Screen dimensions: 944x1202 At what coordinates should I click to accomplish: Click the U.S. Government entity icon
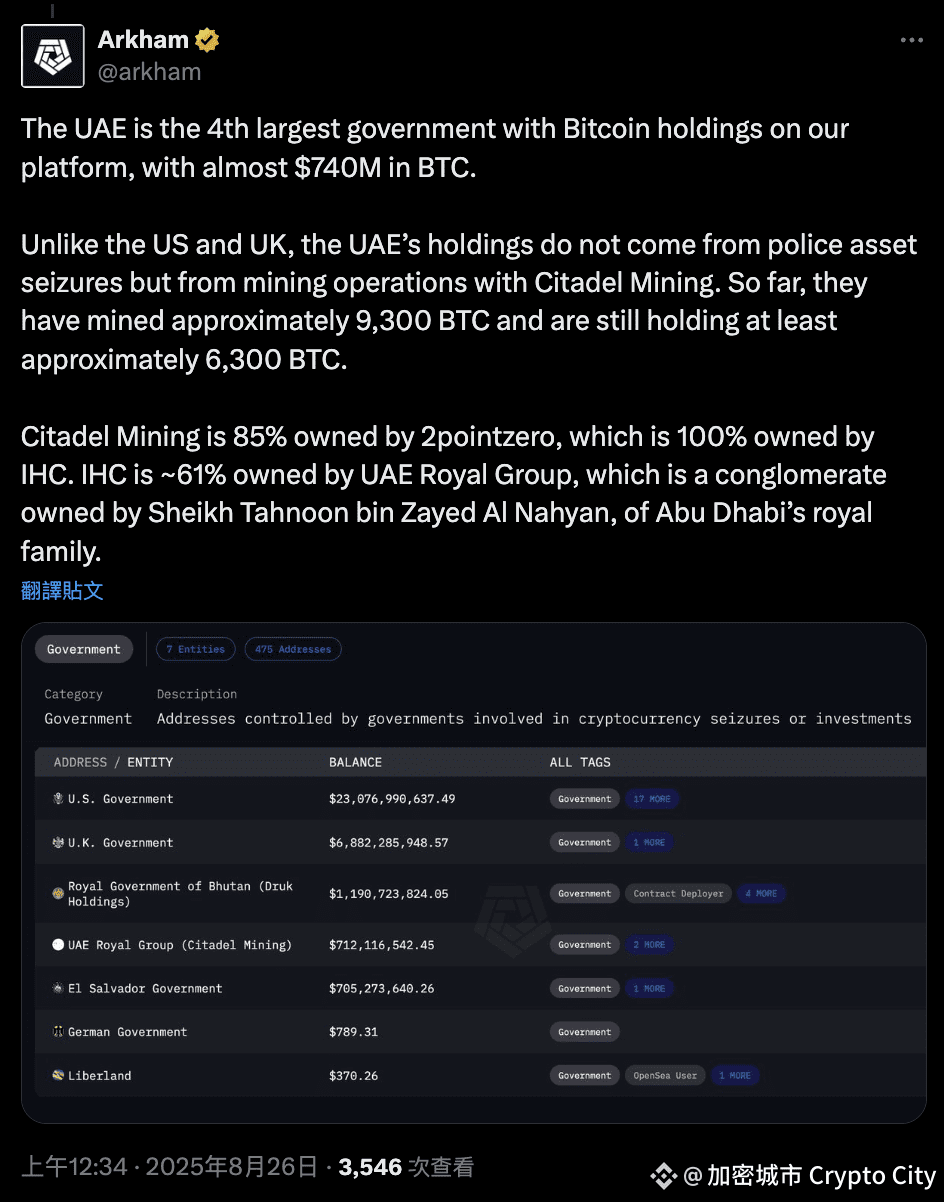tap(58, 799)
